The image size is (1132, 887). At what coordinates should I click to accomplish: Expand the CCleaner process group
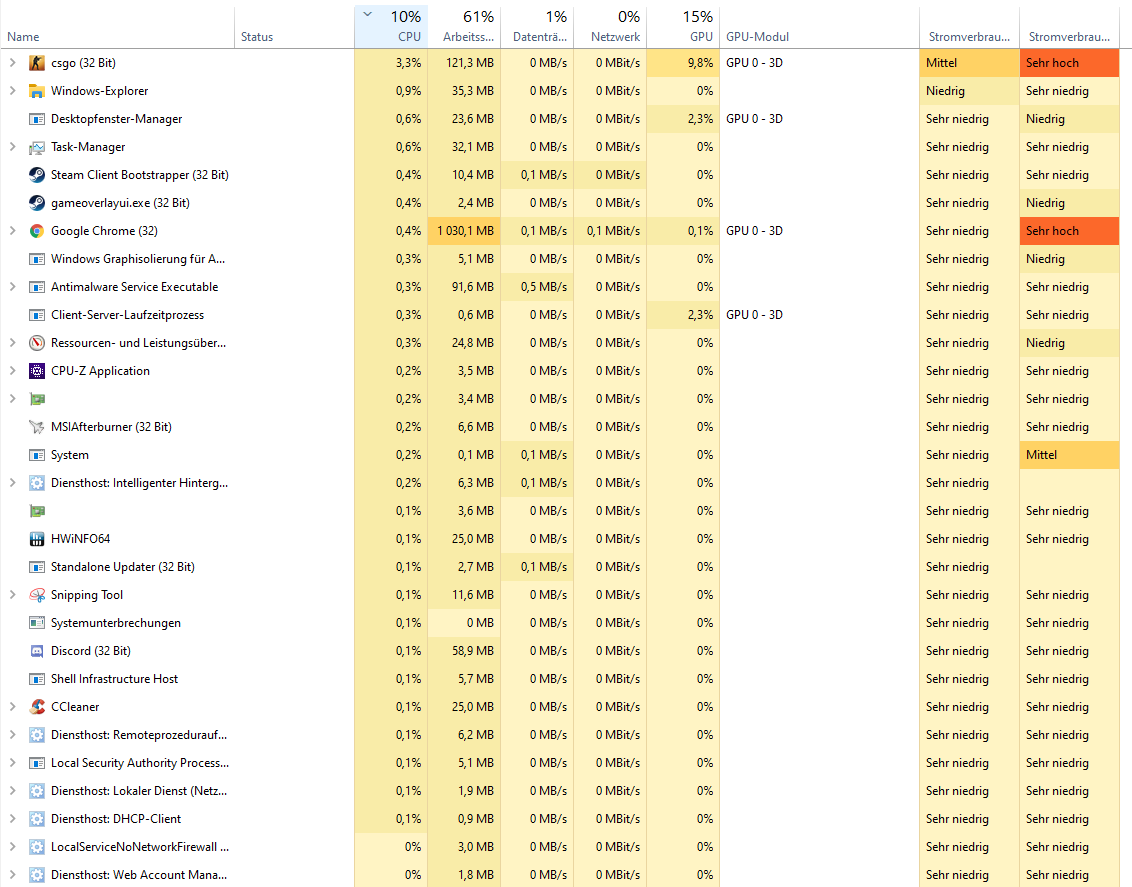click(12, 707)
